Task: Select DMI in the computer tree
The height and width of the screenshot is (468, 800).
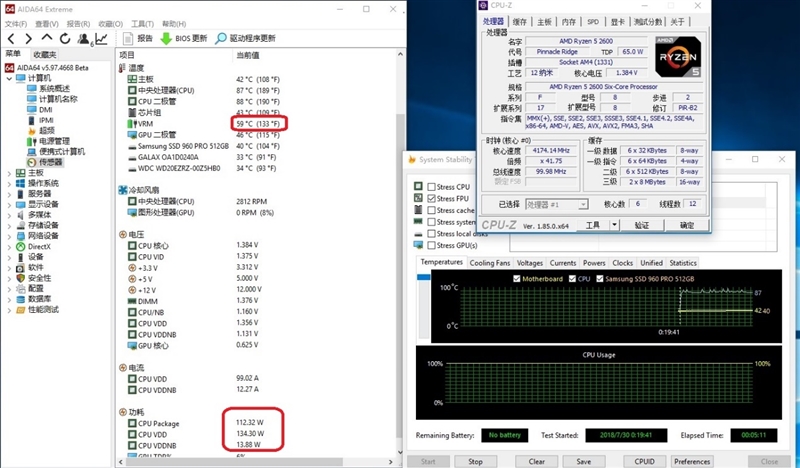Action: [40, 110]
